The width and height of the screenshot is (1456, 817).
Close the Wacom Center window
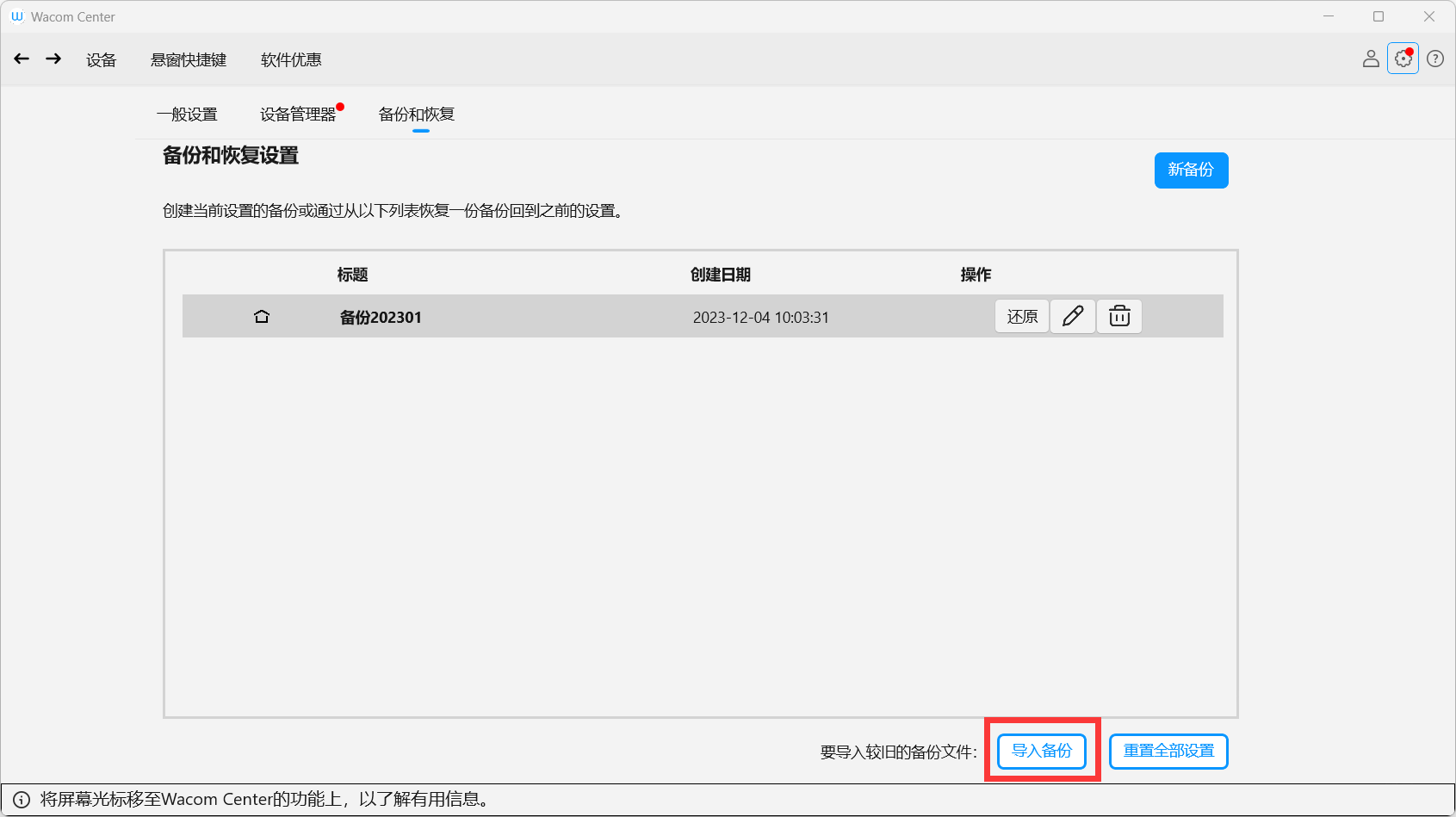1429,16
